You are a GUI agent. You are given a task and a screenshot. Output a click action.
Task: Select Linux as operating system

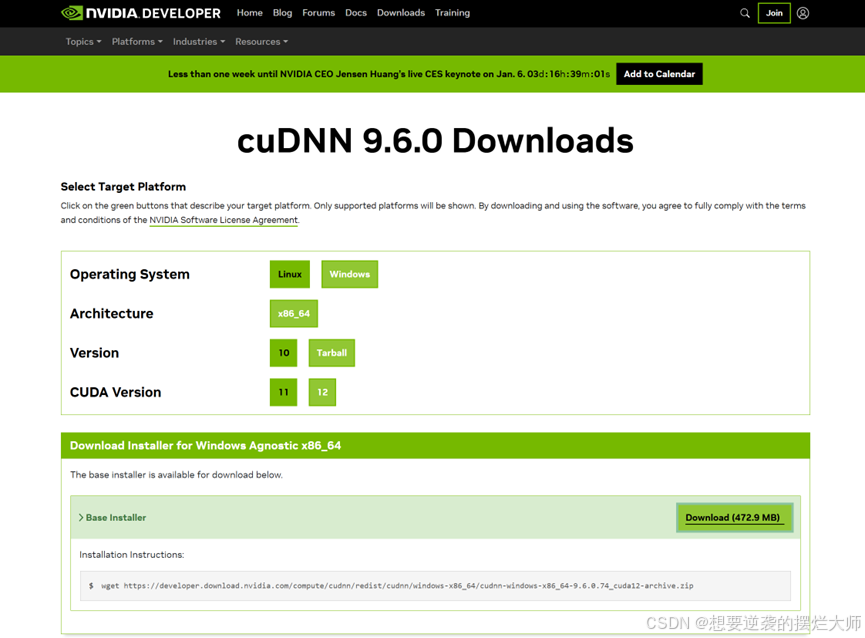[290, 274]
